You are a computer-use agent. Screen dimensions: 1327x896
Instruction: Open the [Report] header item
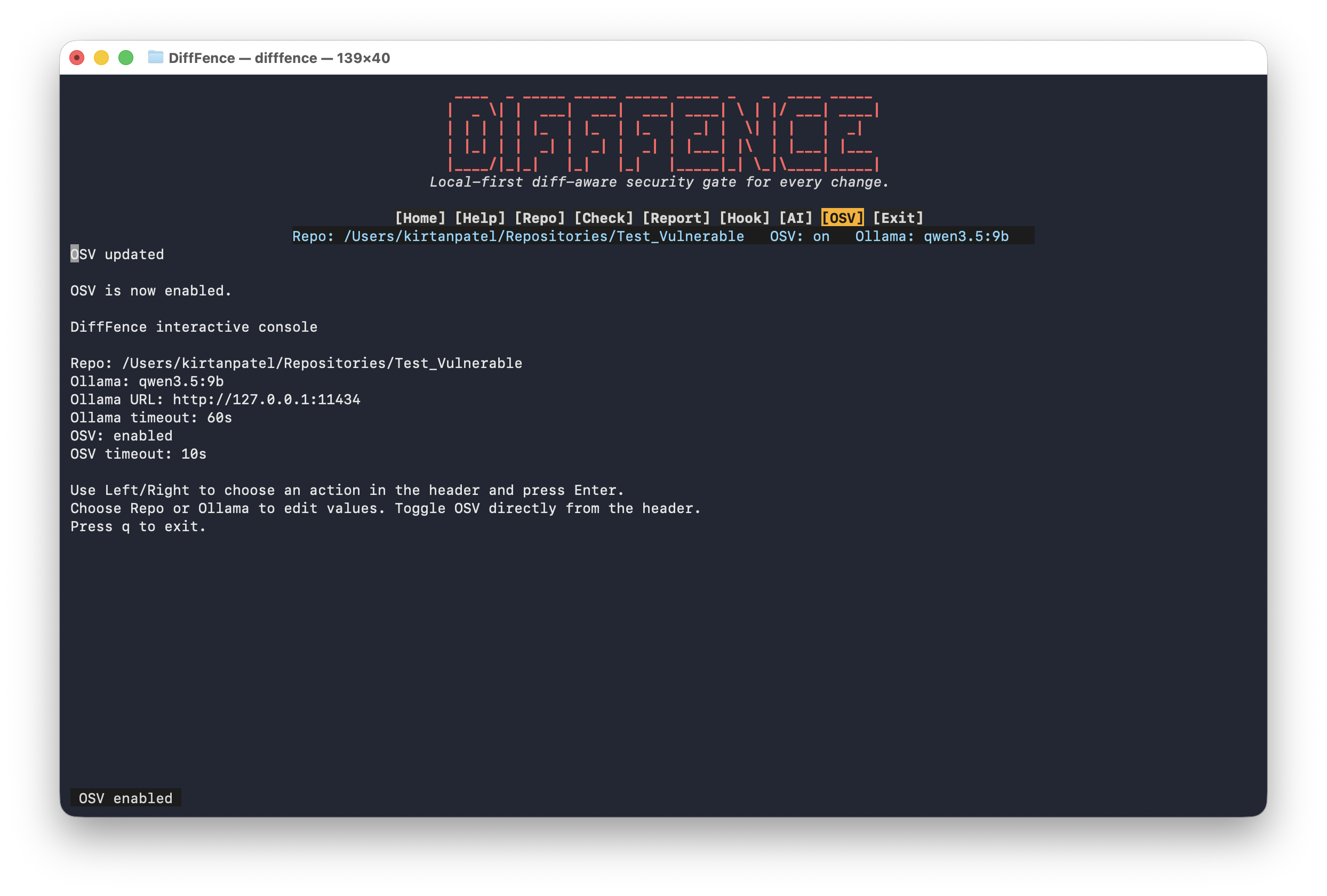click(676, 218)
